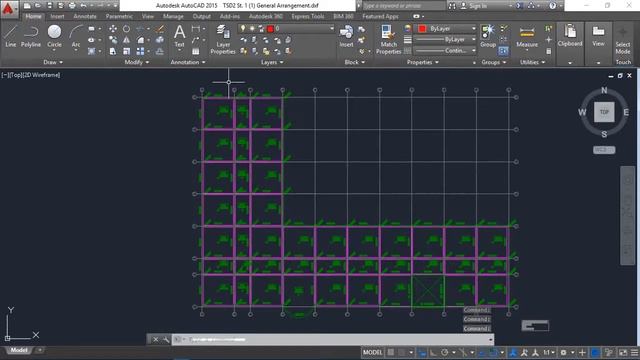Click the Save icon in quick access toolbar
The width and height of the screenshot is (640, 360).
(x=49, y=6)
